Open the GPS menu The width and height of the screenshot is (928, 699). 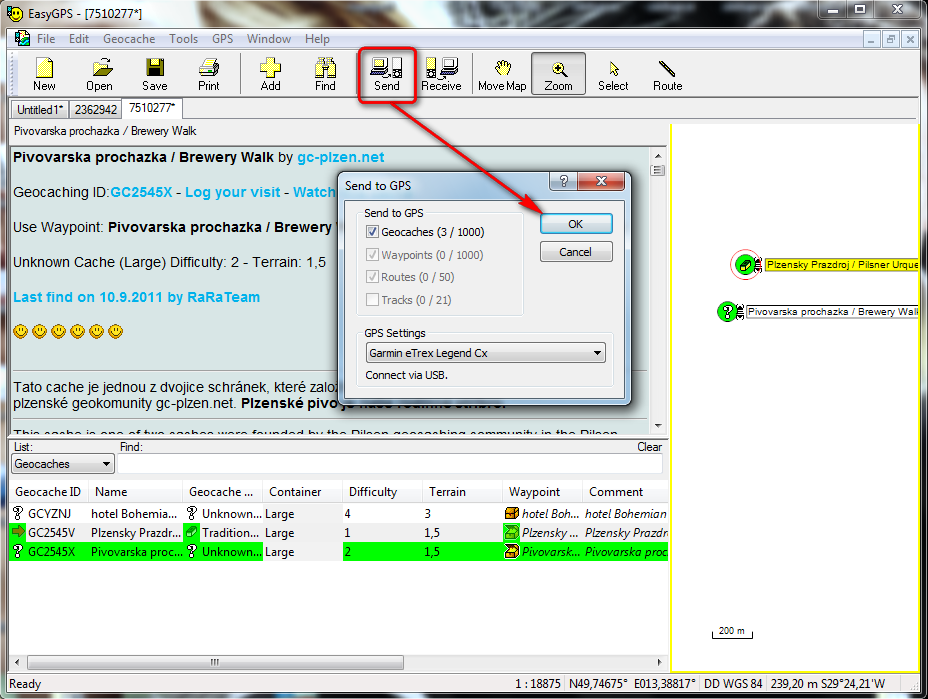pos(223,39)
